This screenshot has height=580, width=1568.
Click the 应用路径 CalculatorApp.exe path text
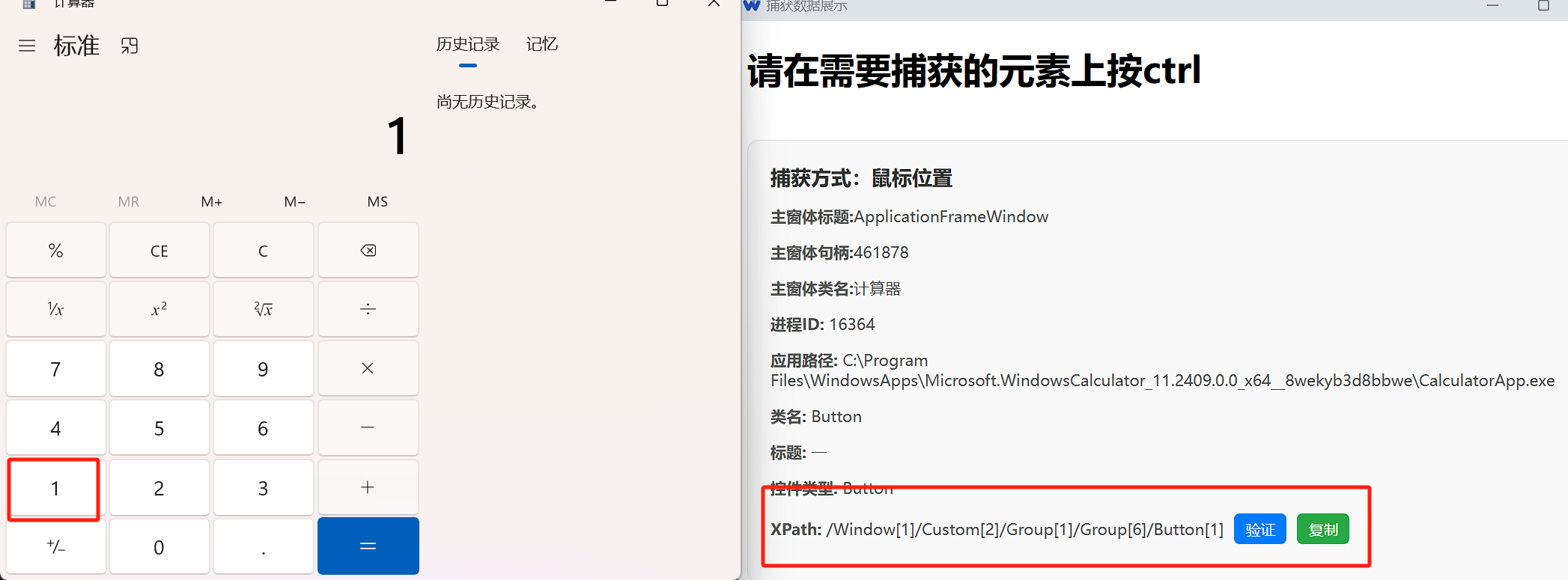1163,370
